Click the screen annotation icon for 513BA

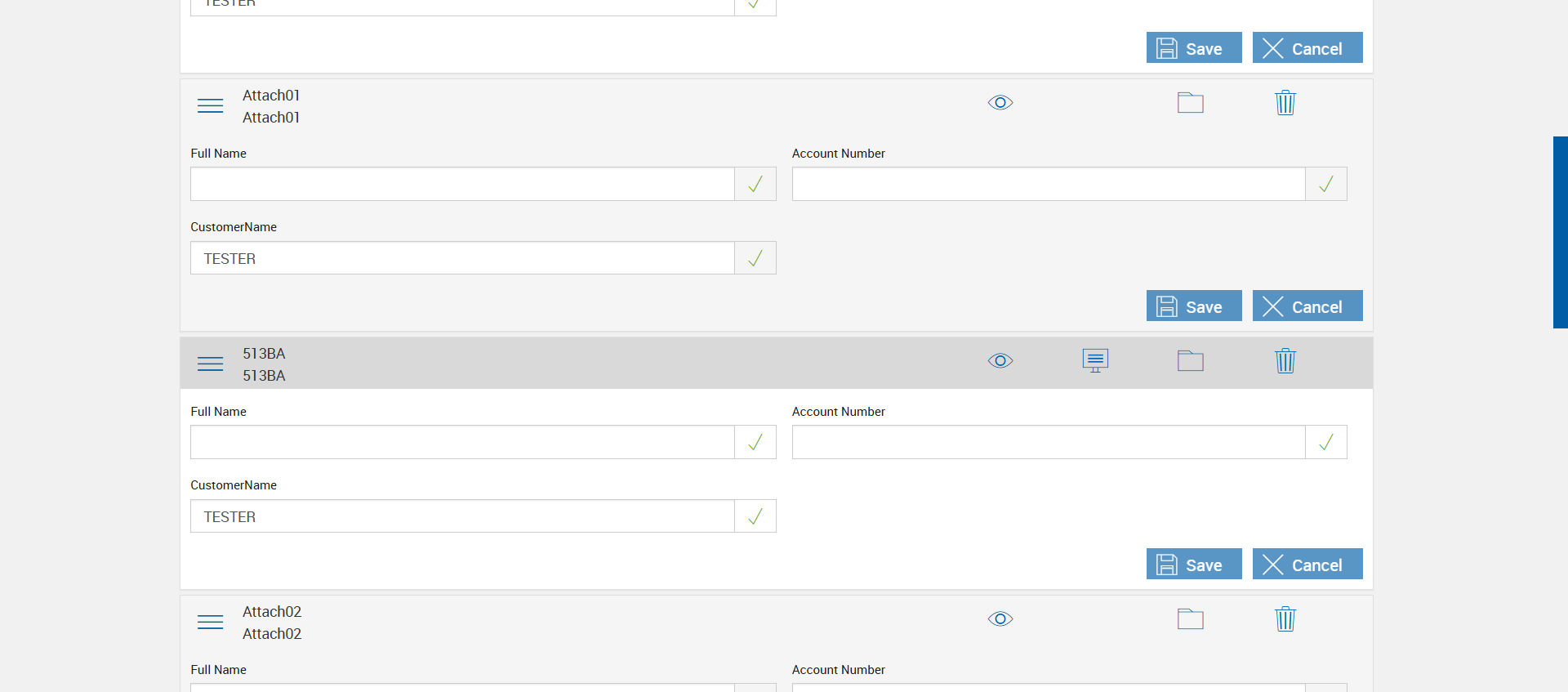pos(1095,360)
